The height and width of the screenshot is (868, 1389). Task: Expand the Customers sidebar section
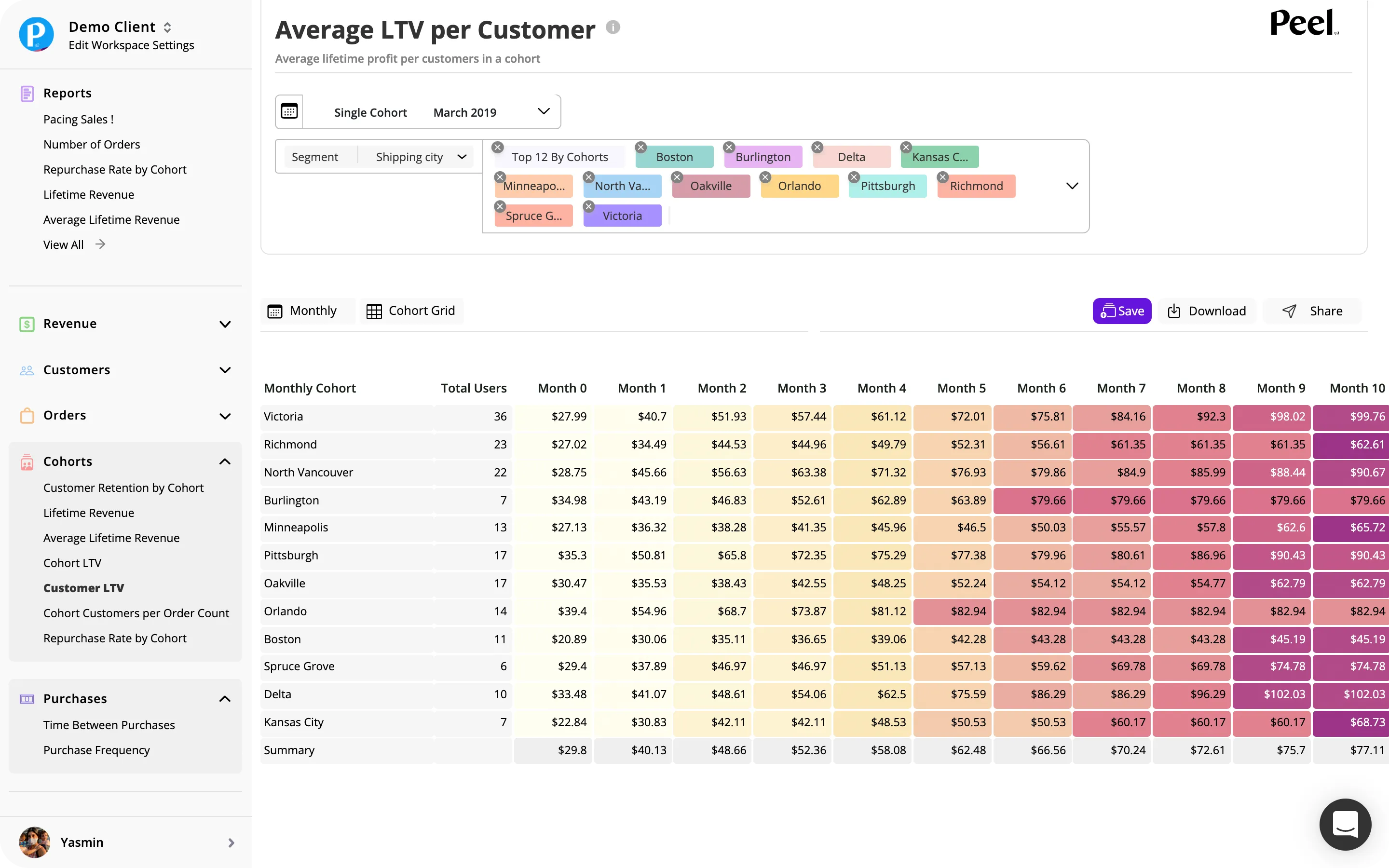point(225,370)
